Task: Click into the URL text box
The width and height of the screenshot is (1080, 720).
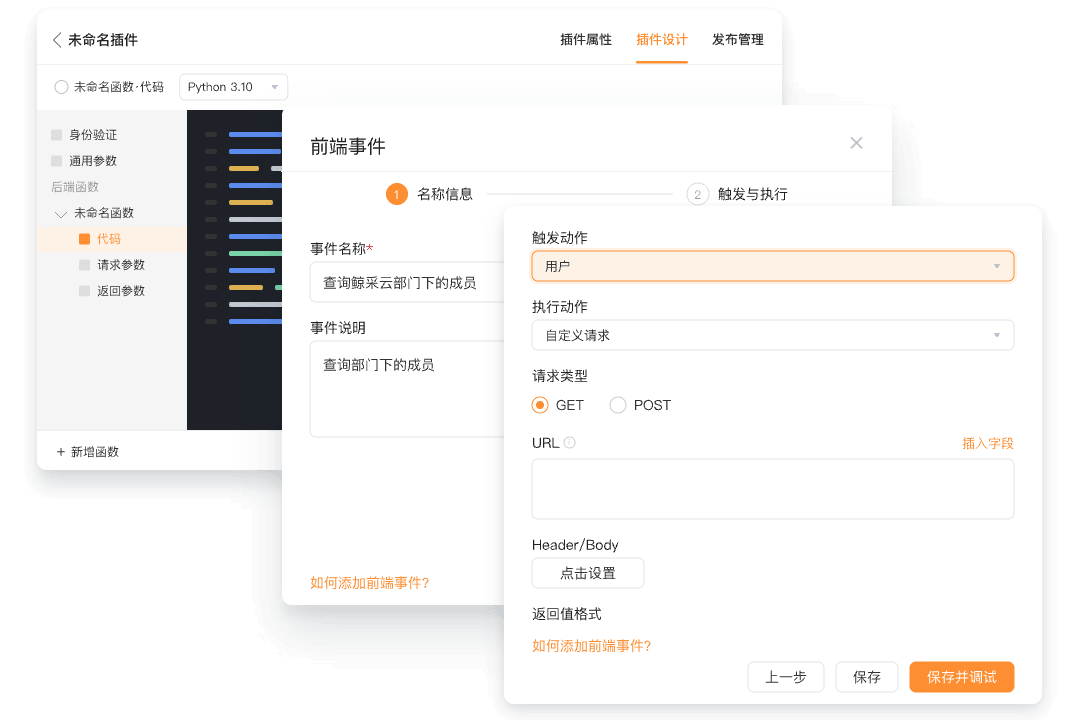Action: coord(773,489)
